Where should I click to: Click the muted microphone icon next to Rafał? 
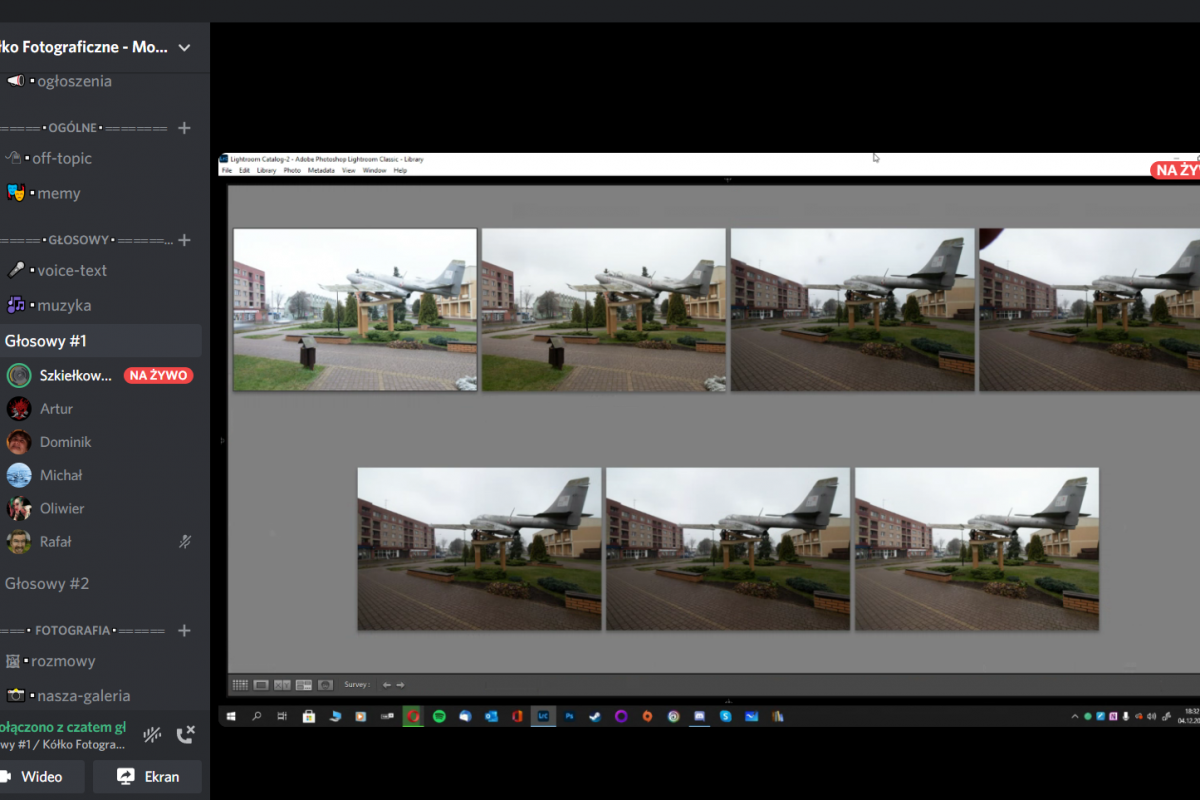click(x=185, y=542)
